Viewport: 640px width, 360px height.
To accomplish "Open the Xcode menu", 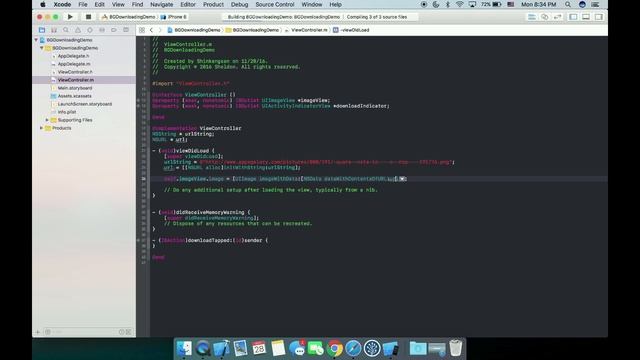I will click(62, 4).
